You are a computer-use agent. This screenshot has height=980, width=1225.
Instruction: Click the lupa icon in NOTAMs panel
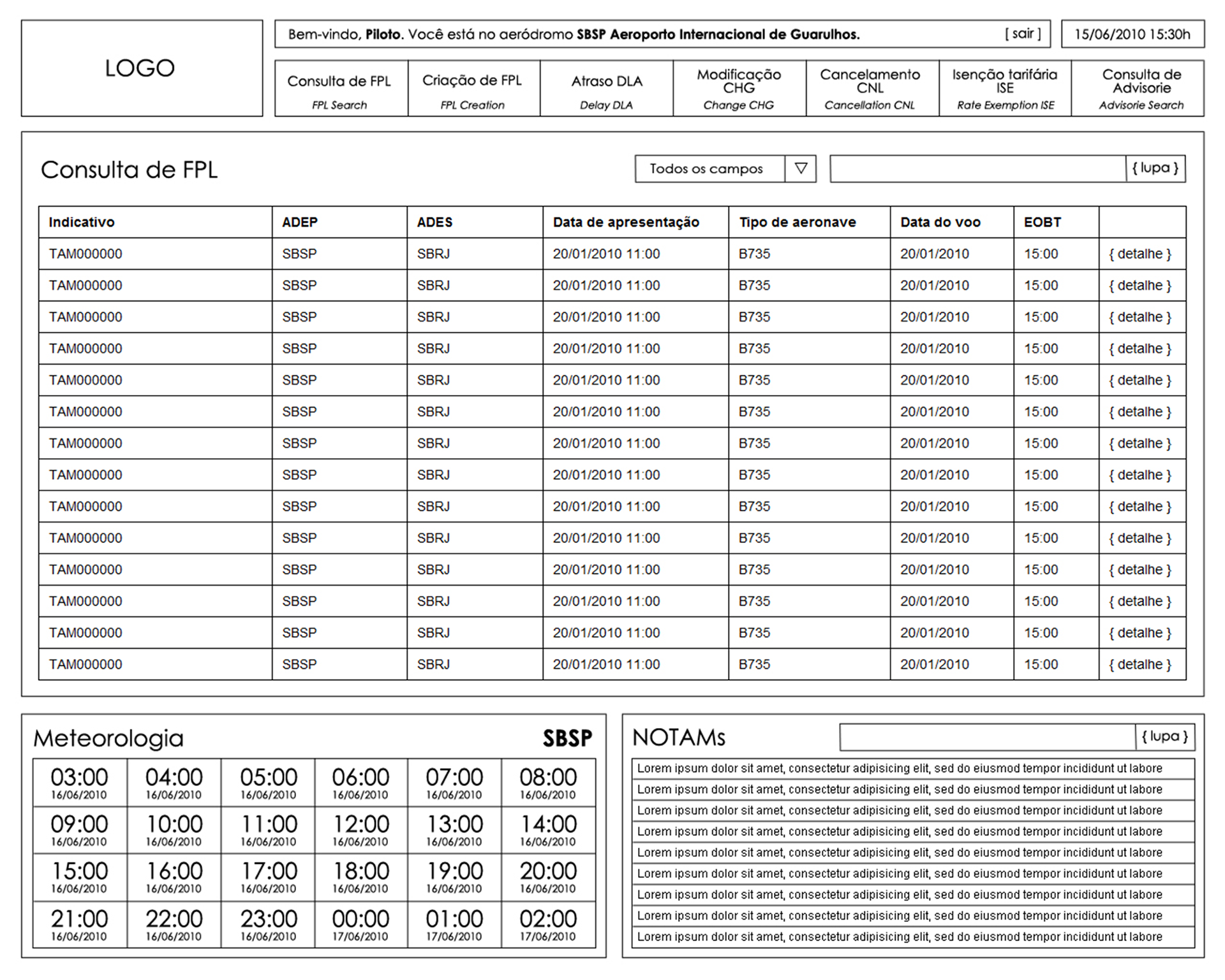1164,737
